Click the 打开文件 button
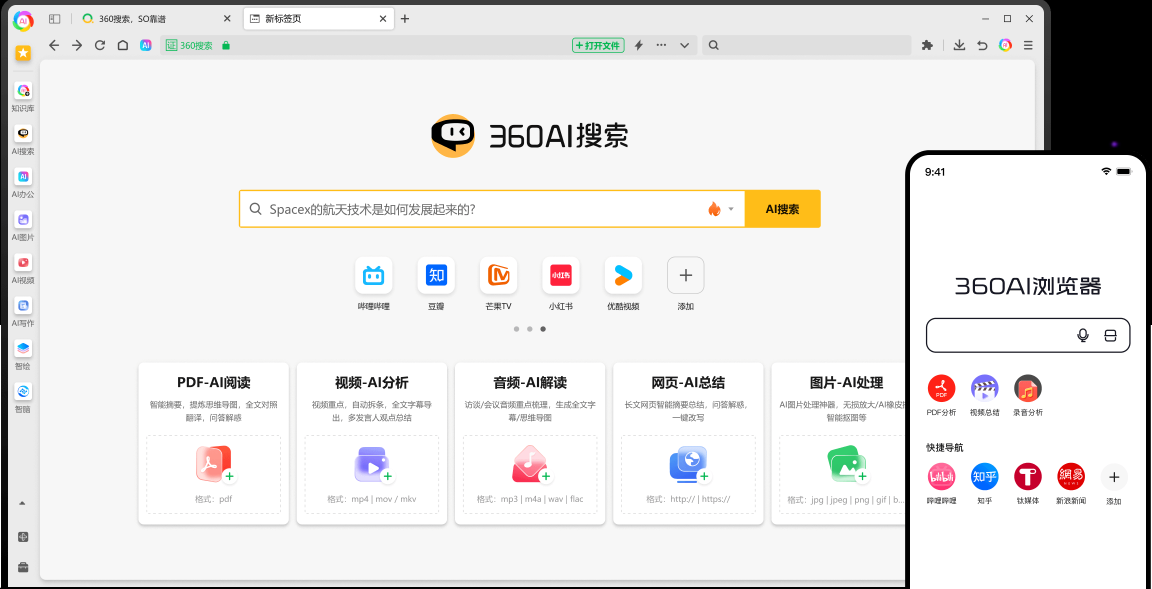The height and width of the screenshot is (589, 1152). [598, 46]
